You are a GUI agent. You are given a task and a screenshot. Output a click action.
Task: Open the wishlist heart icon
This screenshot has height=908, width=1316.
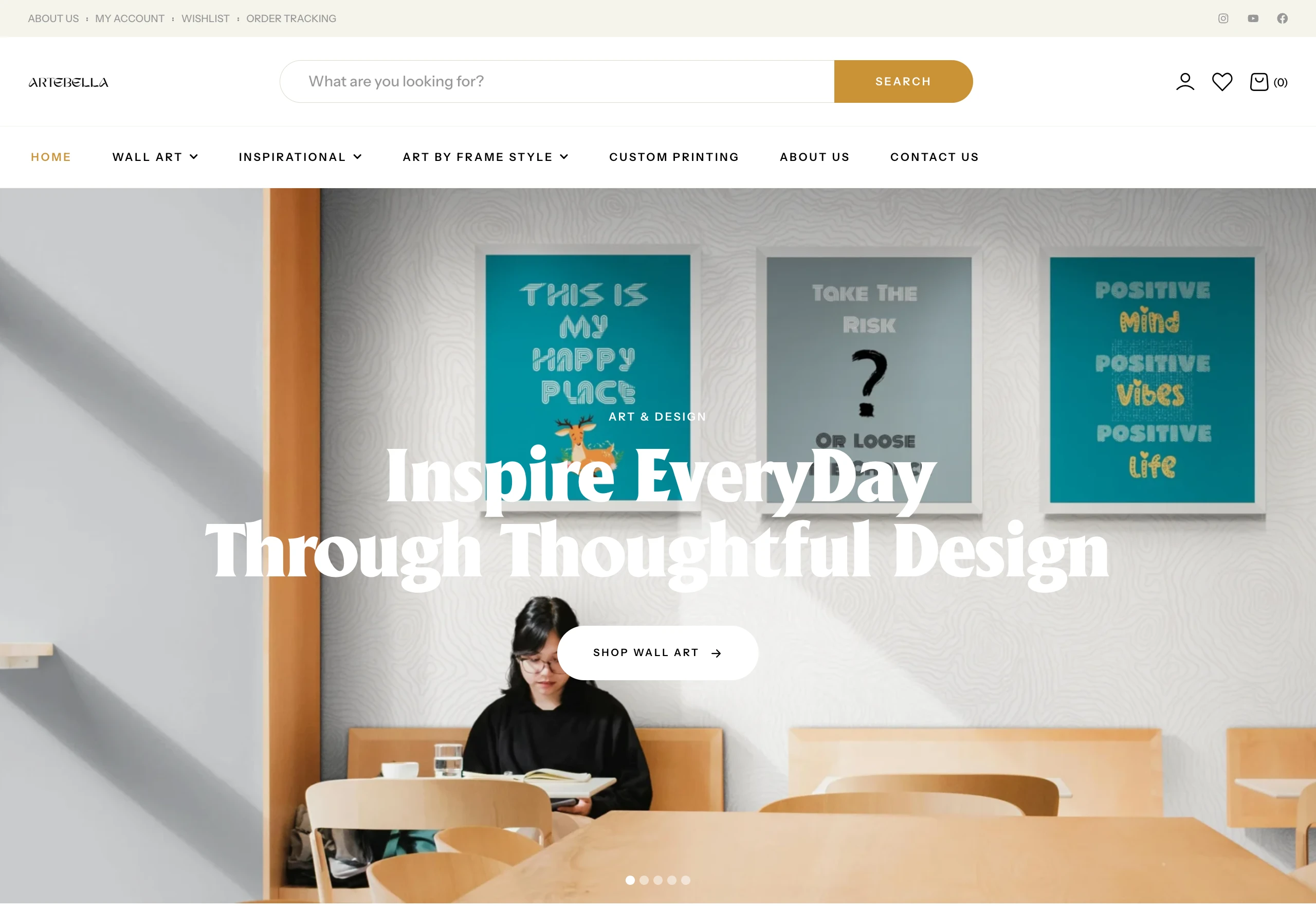(x=1222, y=82)
